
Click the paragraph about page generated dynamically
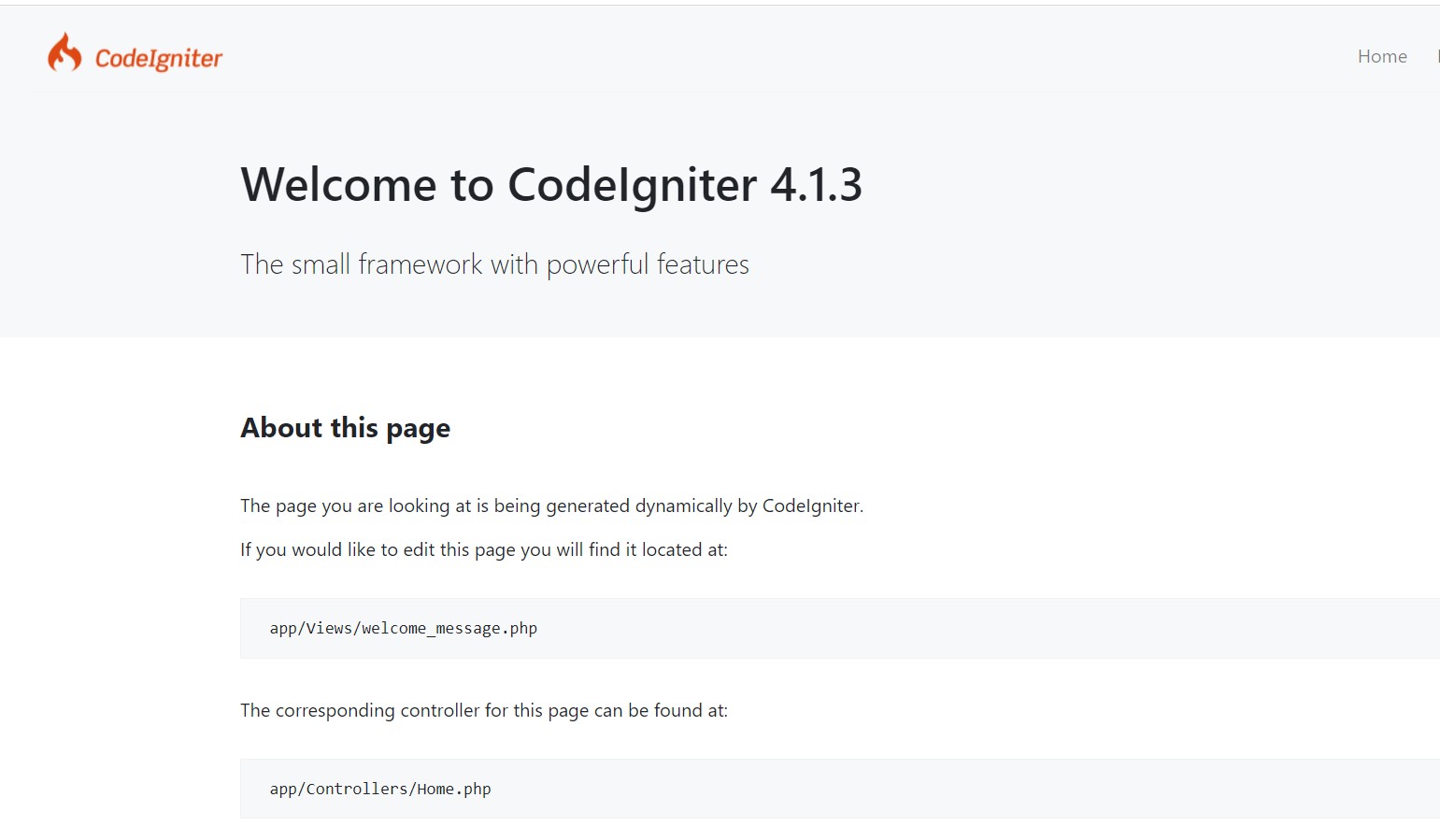(x=551, y=505)
